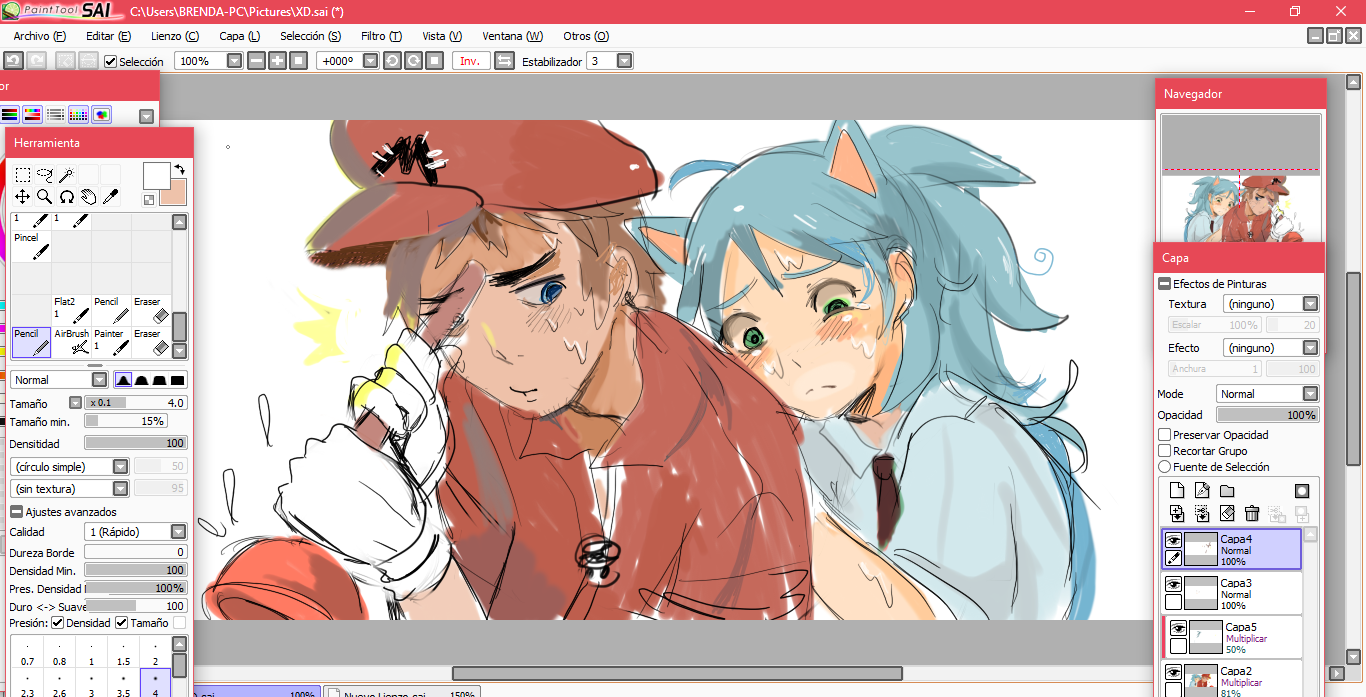The width and height of the screenshot is (1366, 697).
Task: Toggle the Selección checkbox in toolbar
Action: [111, 61]
